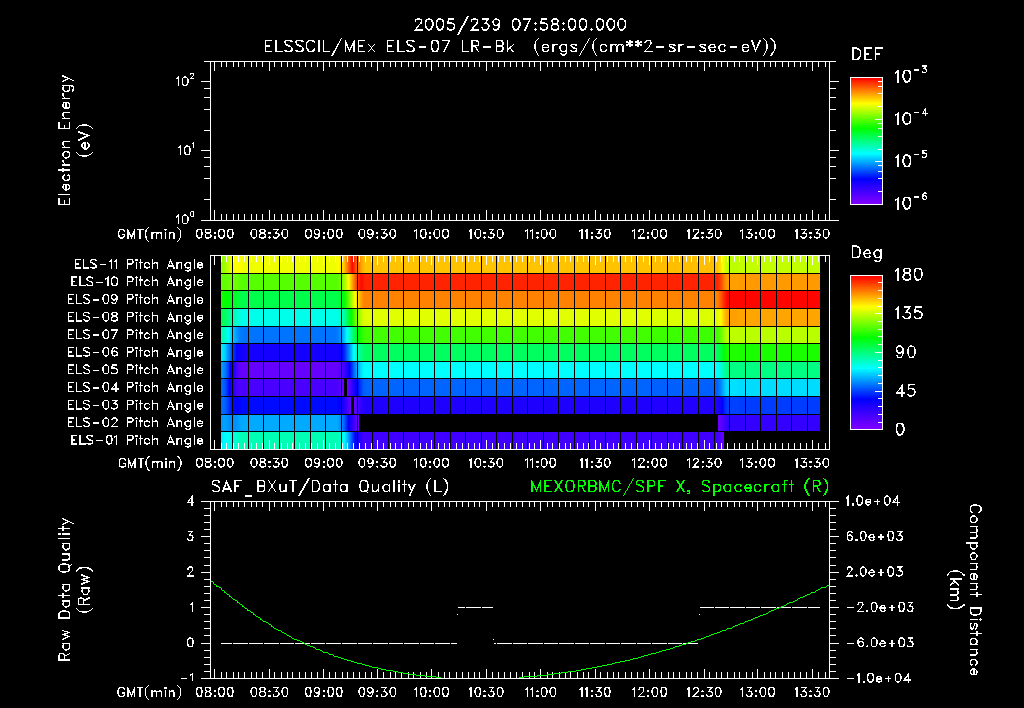Click GMT(min) label of the data quality panel

click(x=150, y=692)
